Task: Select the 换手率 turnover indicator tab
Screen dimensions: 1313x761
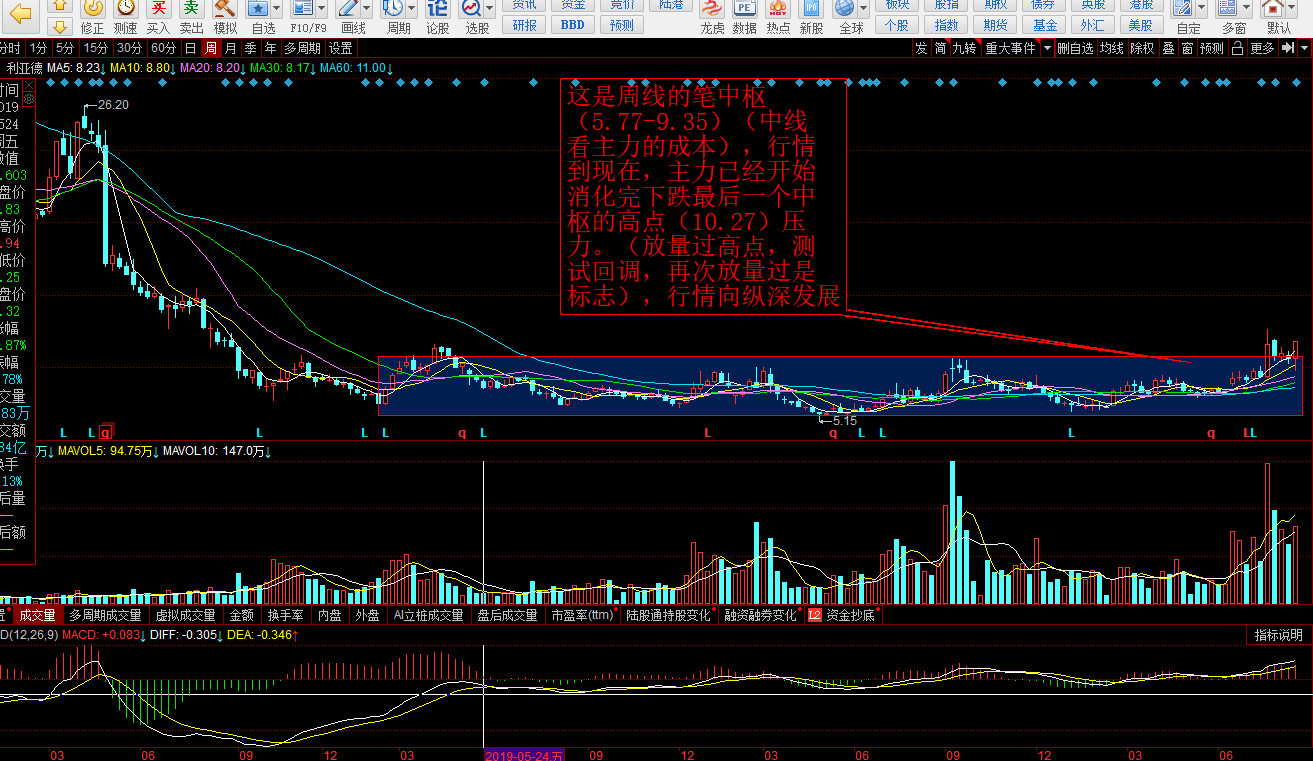Action: 285,615
